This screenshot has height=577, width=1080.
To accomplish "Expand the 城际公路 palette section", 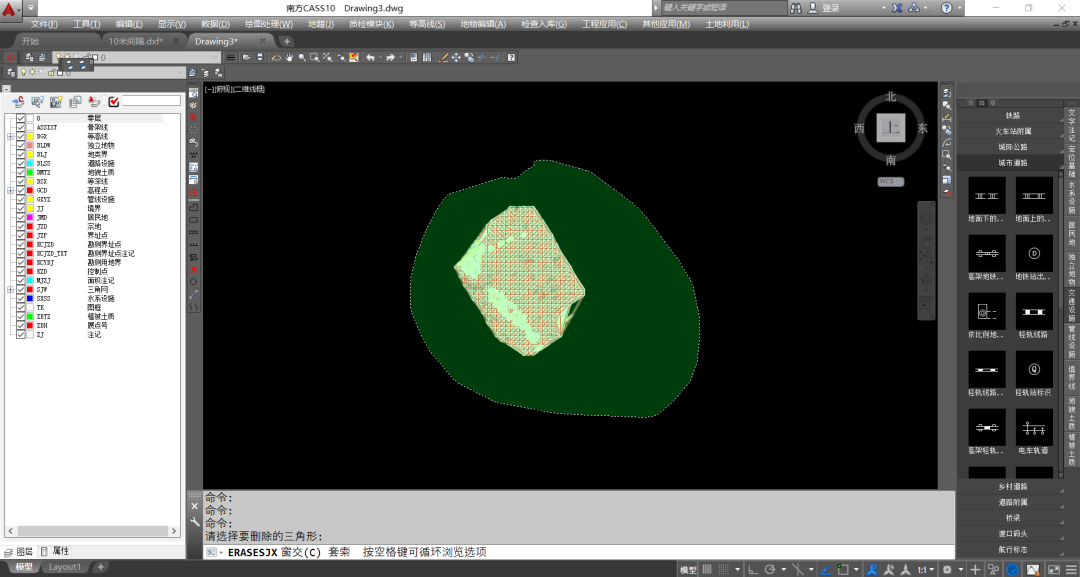I will [x=1012, y=147].
